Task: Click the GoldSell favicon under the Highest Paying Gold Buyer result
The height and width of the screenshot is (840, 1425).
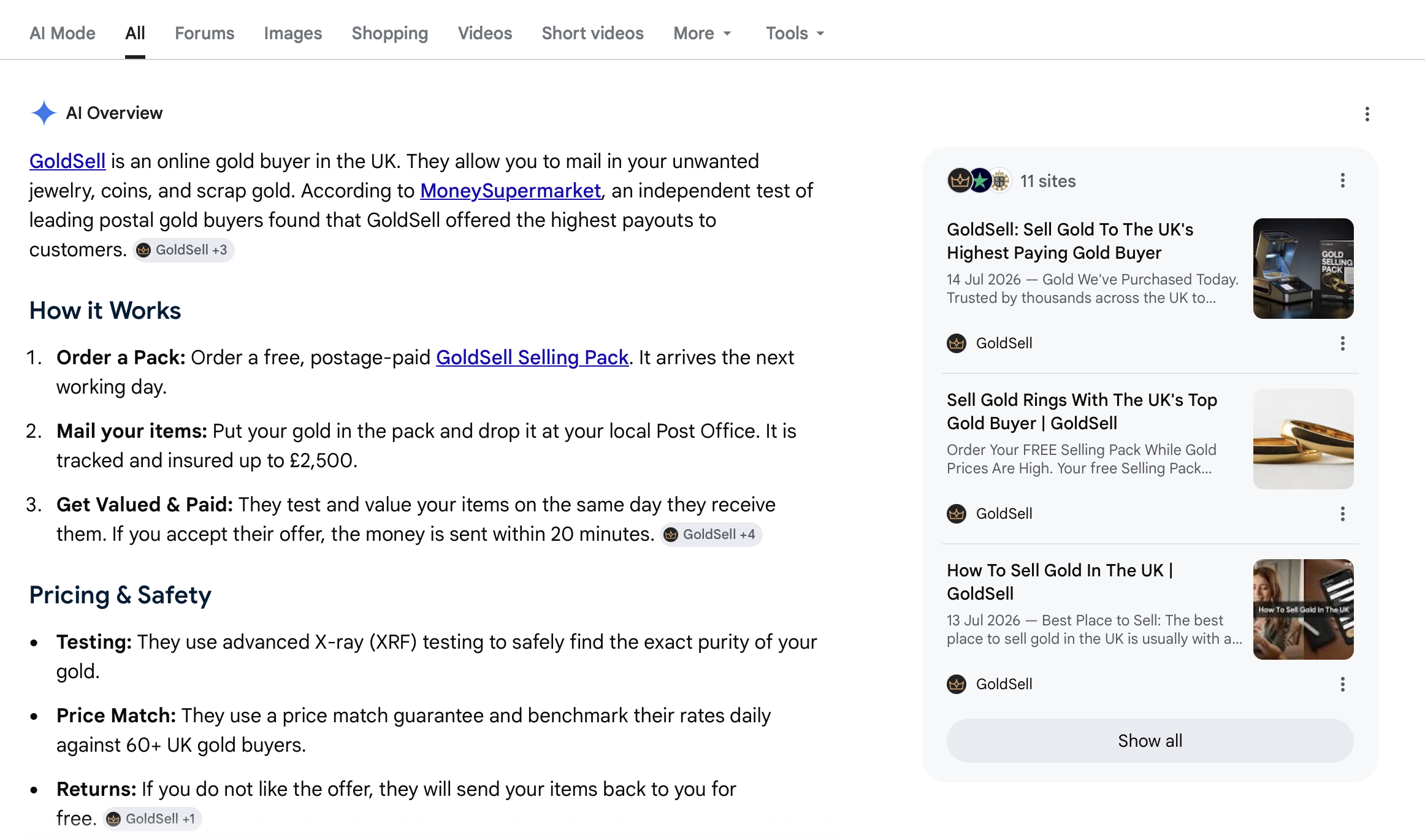Action: pyautogui.click(x=957, y=343)
